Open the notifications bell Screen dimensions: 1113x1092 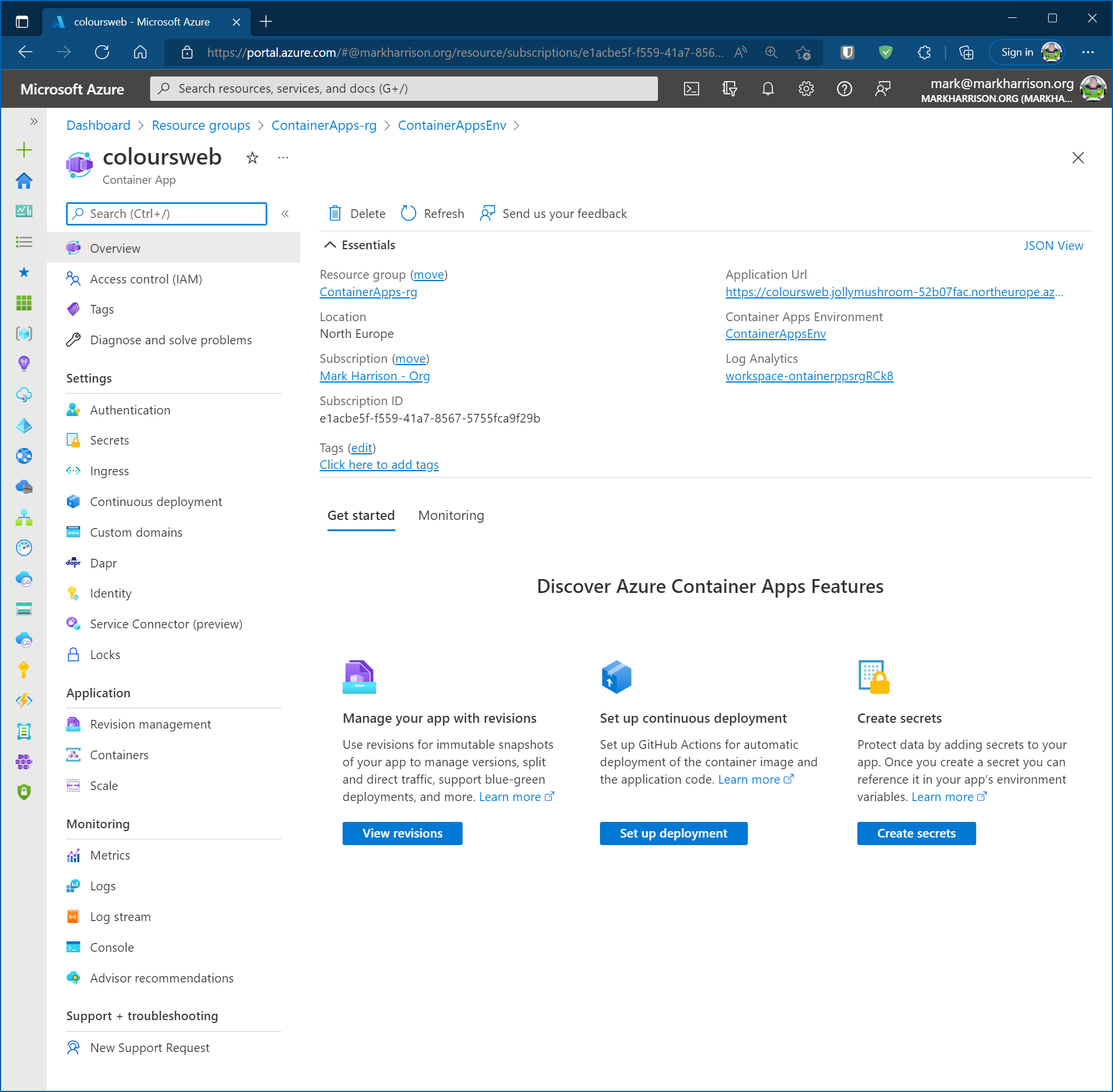[x=768, y=89]
